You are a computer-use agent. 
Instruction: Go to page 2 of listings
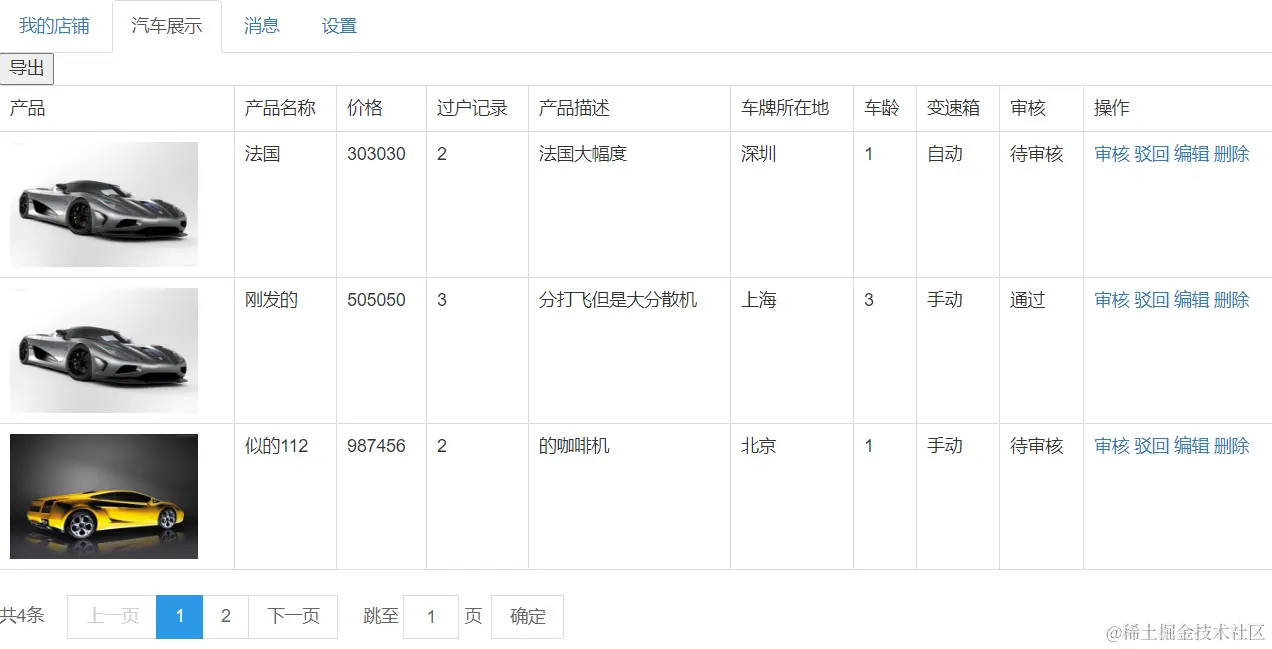point(225,616)
